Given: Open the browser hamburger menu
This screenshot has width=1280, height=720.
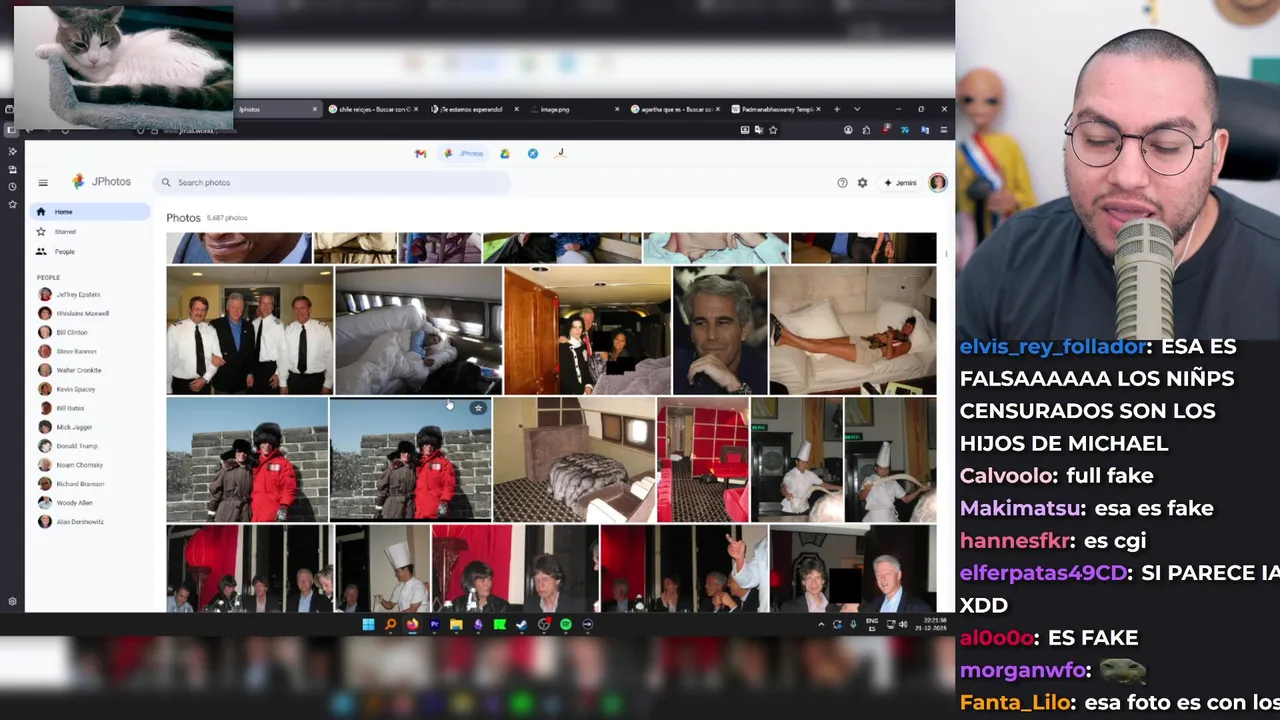Looking at the screenshot, I should pyautogui.click(x=943, y=130).
